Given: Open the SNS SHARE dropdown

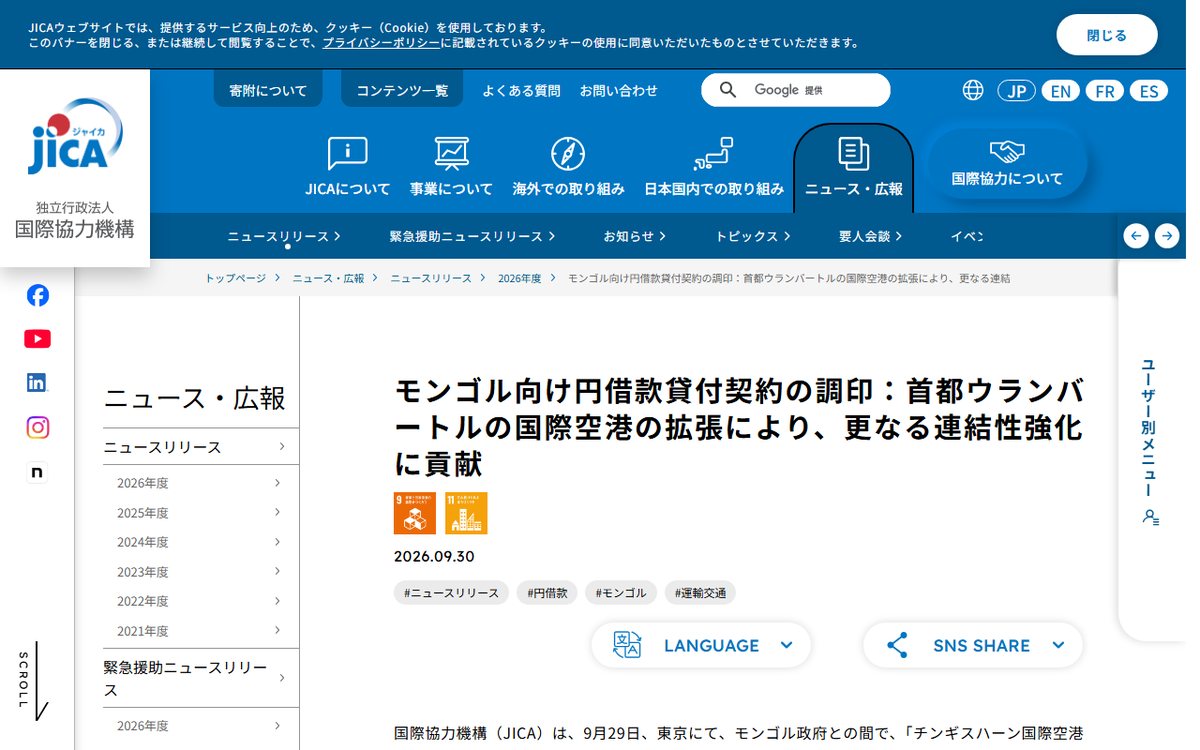Looking at the screenshot, I should (x=973, y=645).
